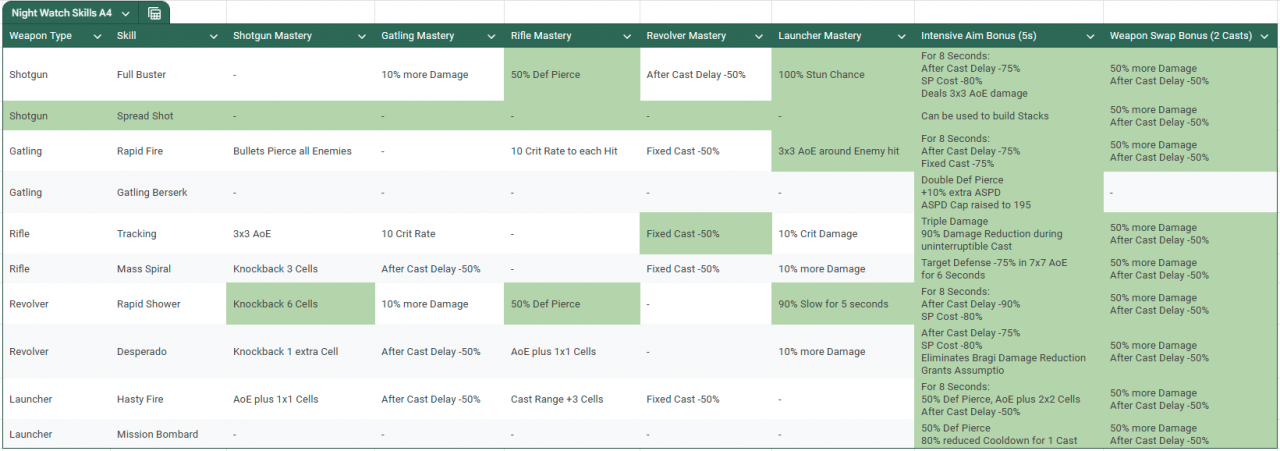This screenshot has width=1280, height=451.
Task: Open the table view icon beside the title
Action: (x=154, y=13)
